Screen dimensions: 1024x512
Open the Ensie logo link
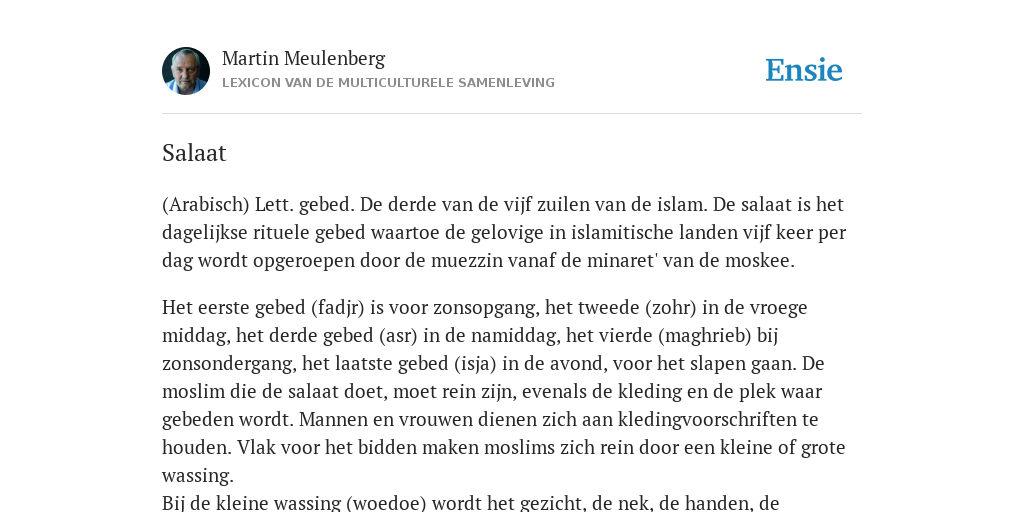804,71
